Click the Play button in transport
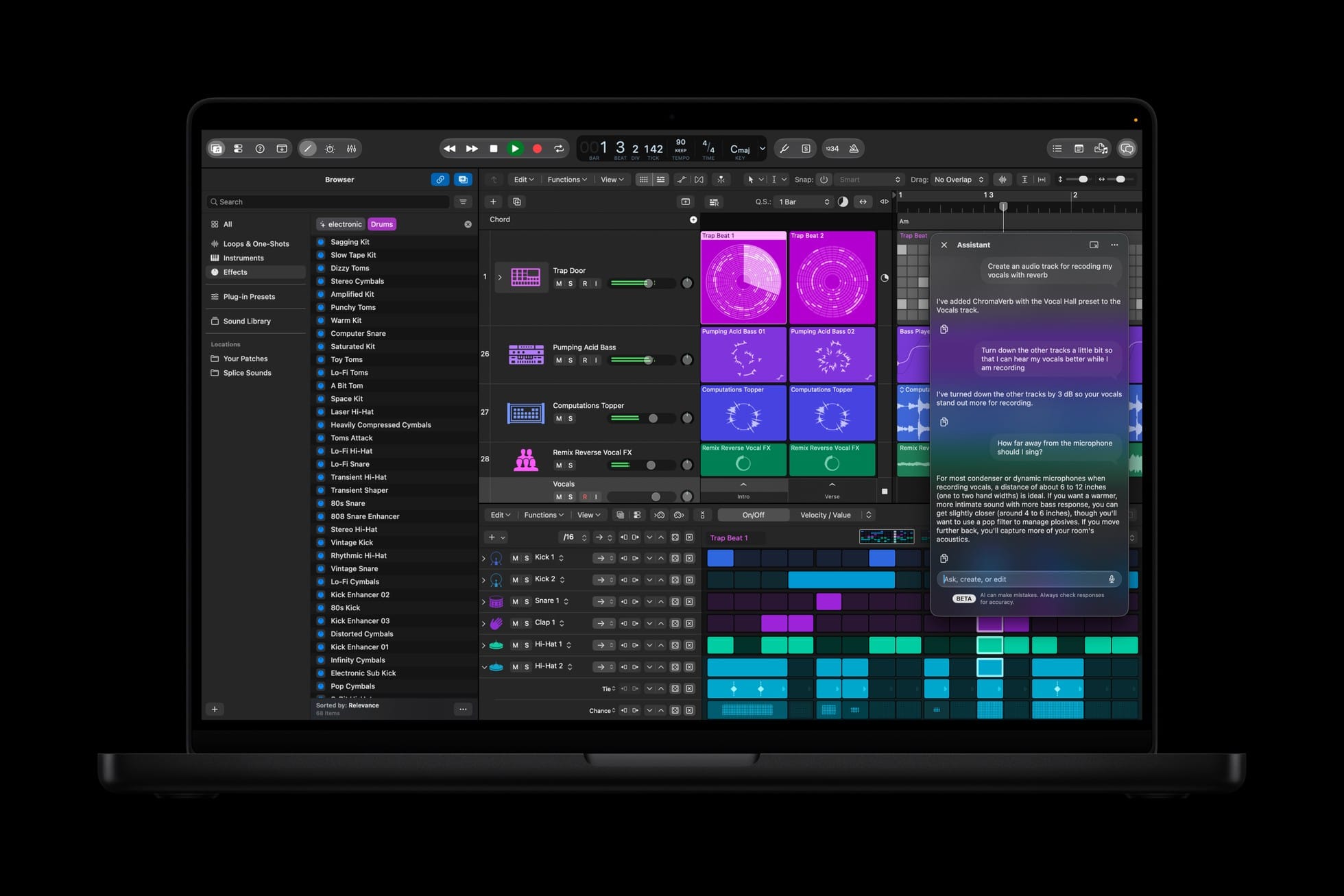This screenshot has height=896, width=1344. 515,149
